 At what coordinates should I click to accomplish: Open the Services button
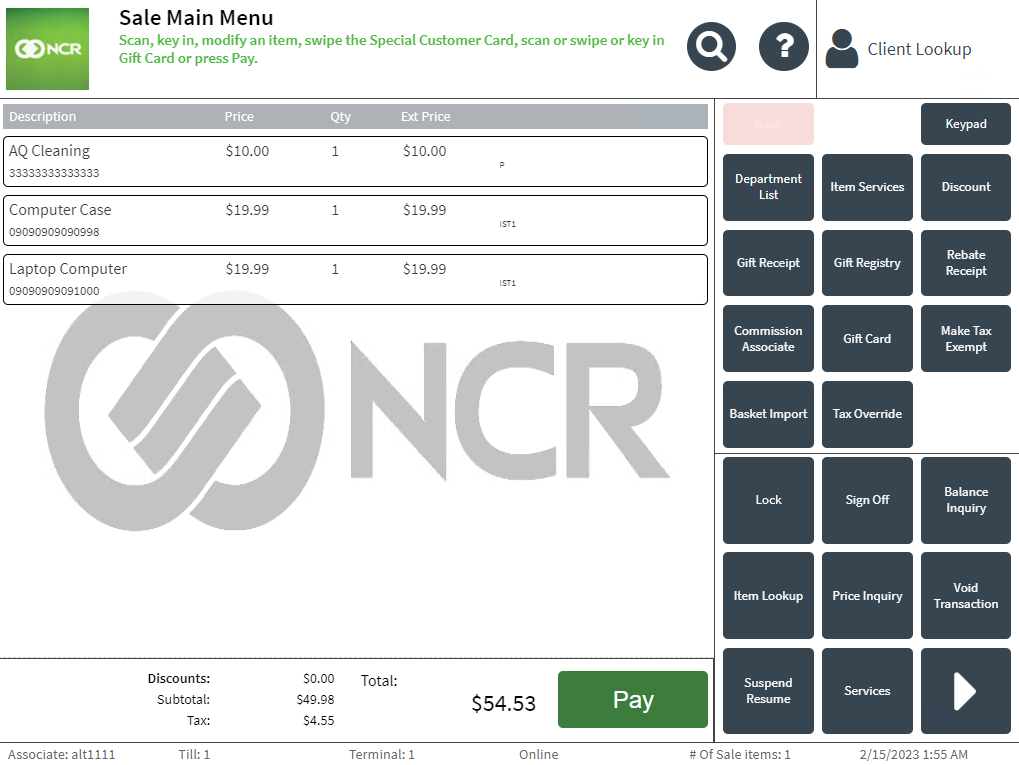867,691
